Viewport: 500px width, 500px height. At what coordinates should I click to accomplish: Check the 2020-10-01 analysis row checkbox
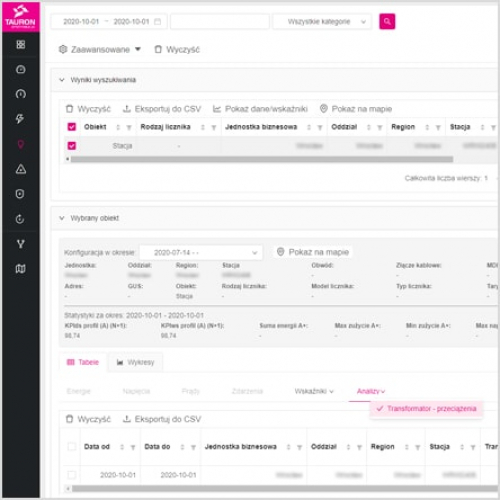point(72,475)
